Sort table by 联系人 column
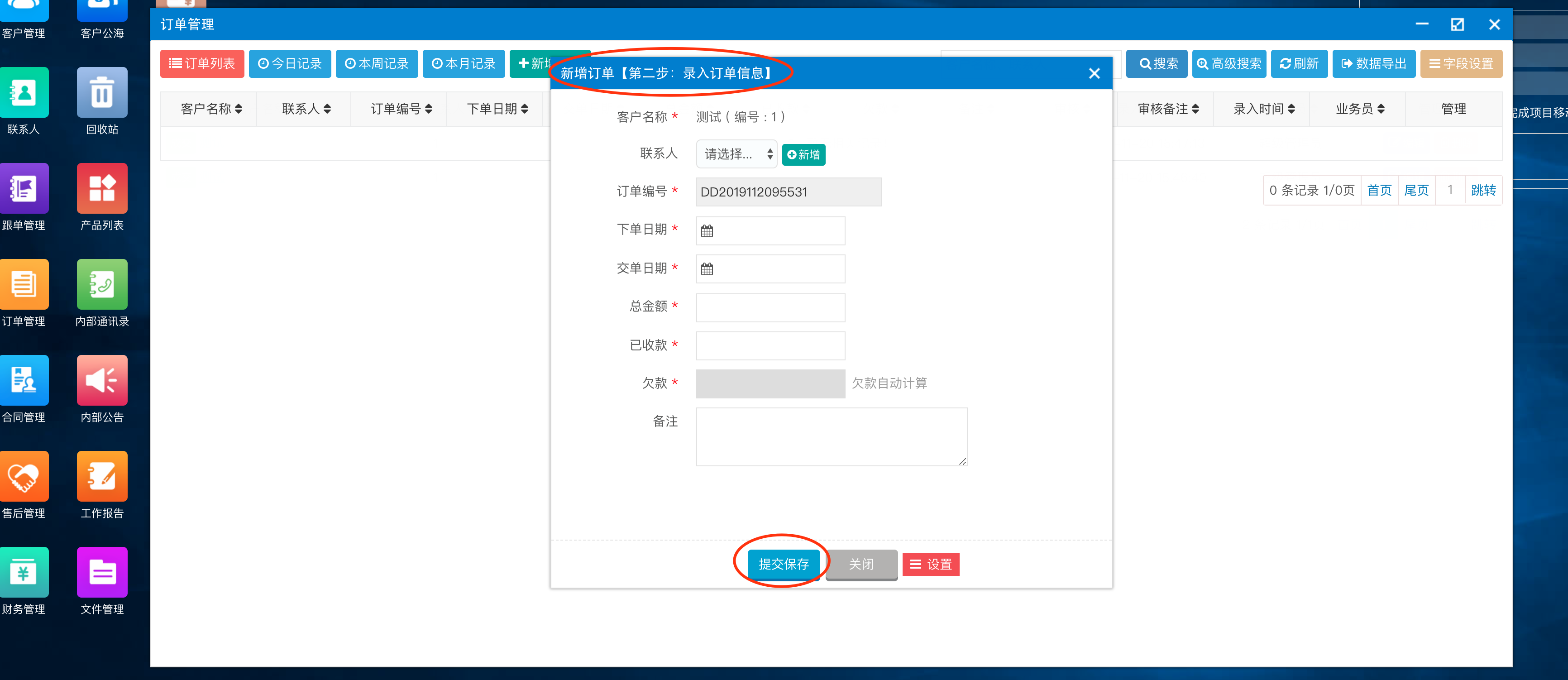This screenshot has height=680, width=1568. click(x=306, y=109)
